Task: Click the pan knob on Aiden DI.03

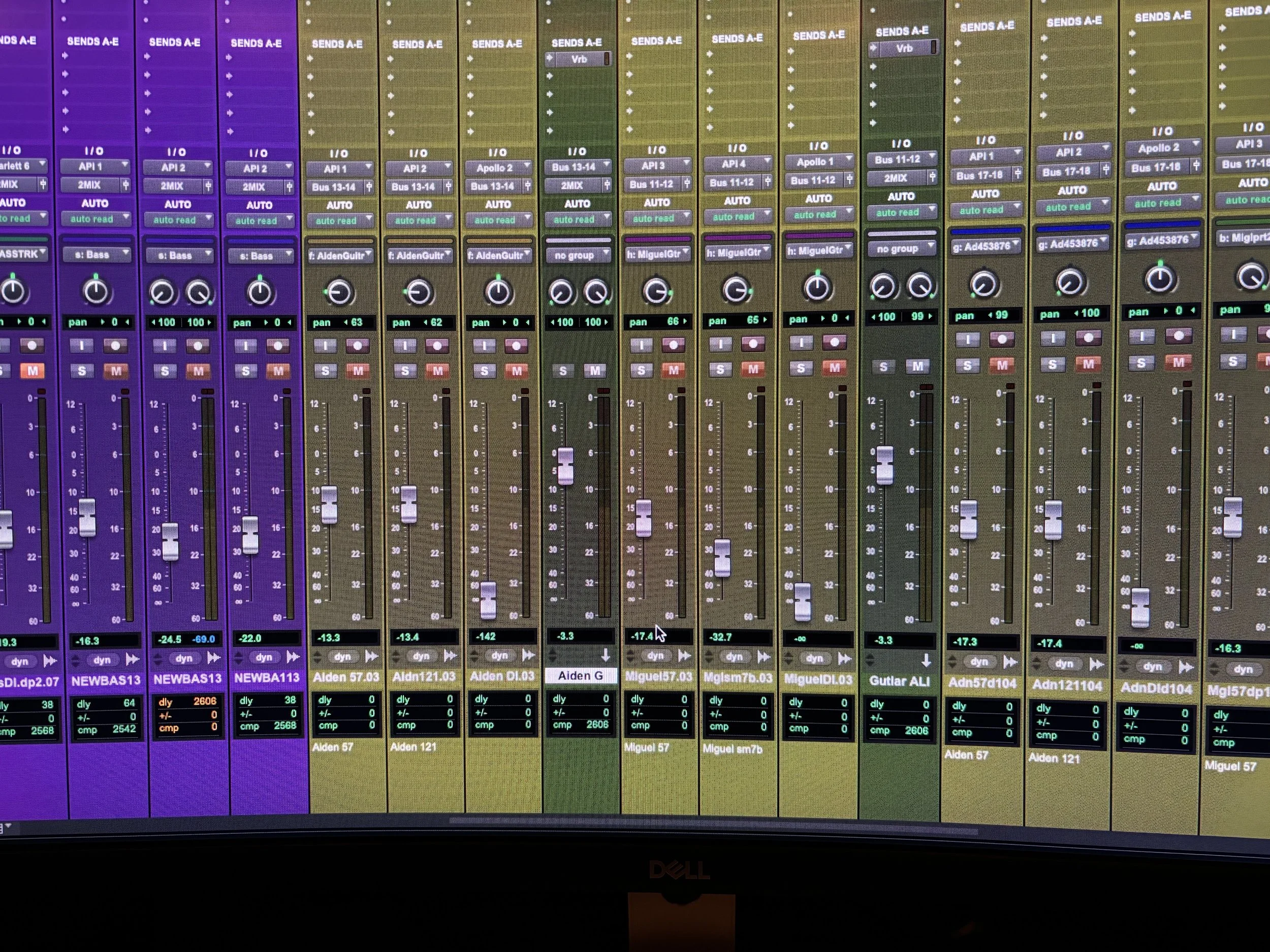Action: (x=498, y=292)
